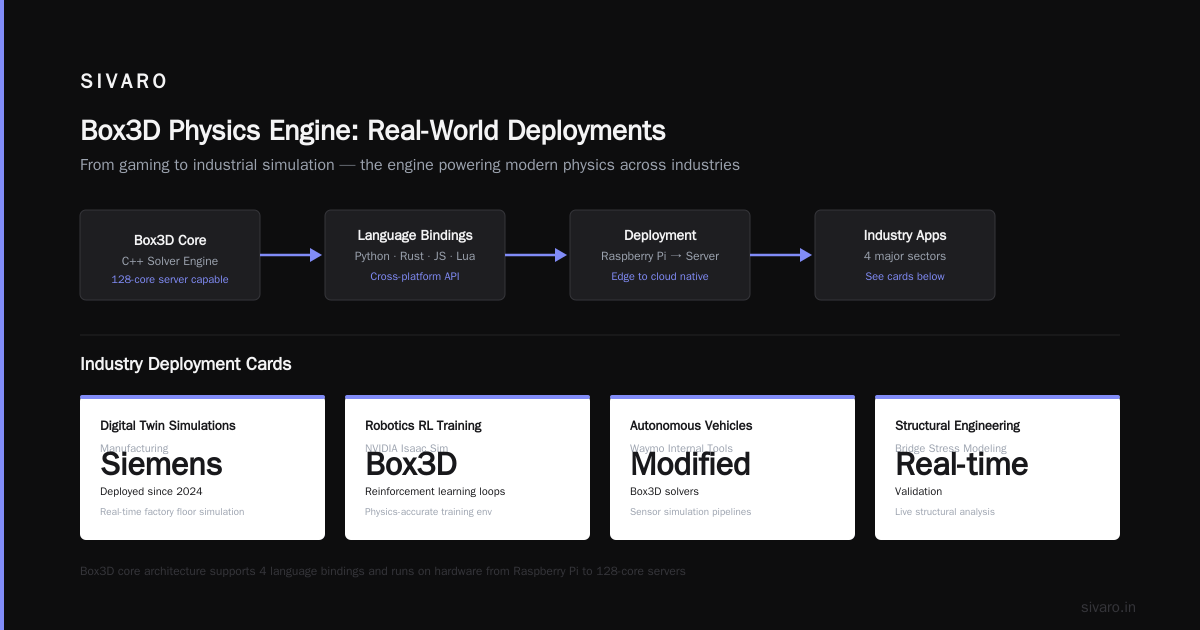
Task: Open the Structural Engineering card
Action: point(997,468)
